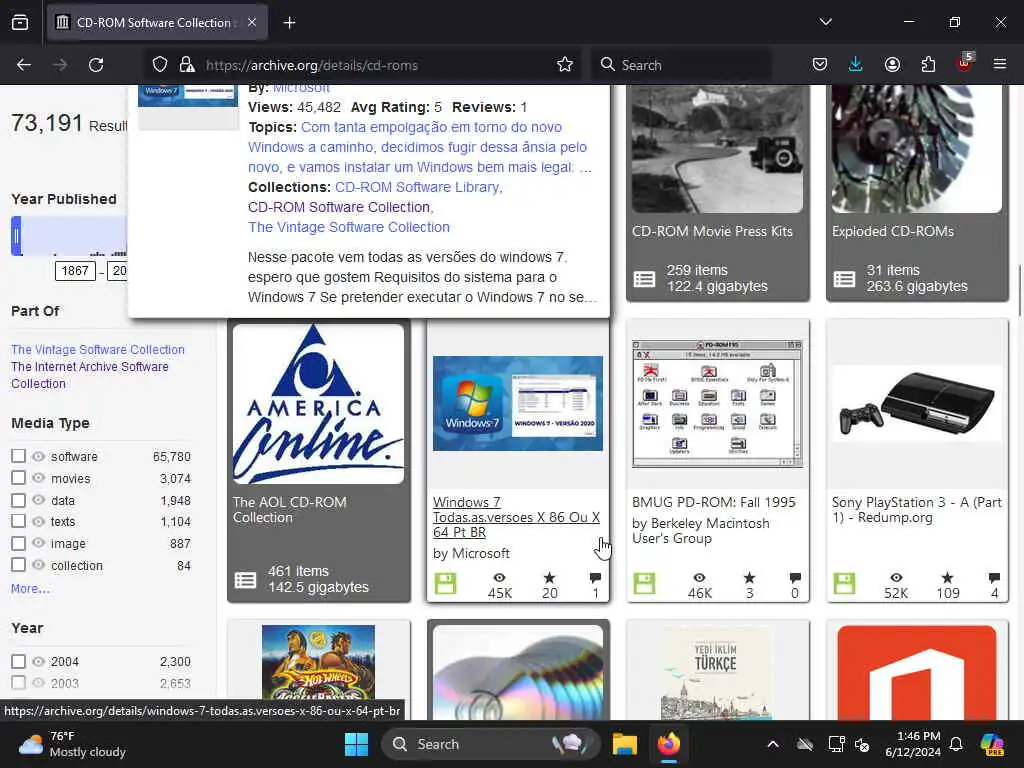Toggle the eye icon next to collection
1024x768 pixels.
click(x=39, y=565)
